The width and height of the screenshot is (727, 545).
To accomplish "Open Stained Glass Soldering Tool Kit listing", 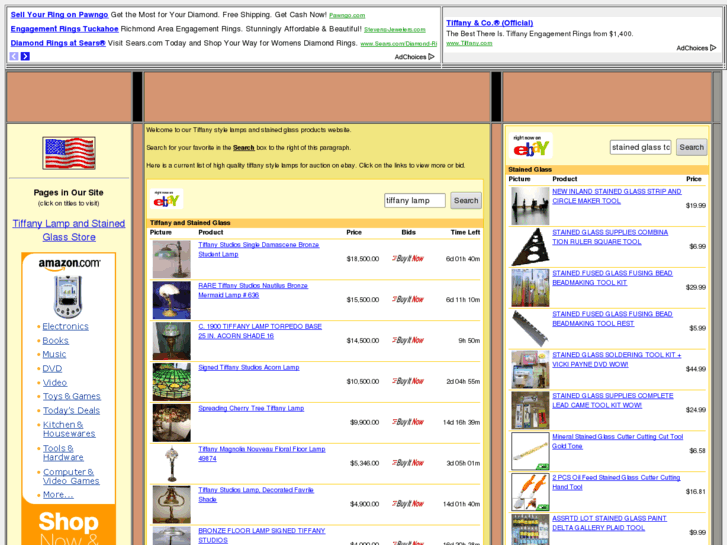I will tap(617, 359).
